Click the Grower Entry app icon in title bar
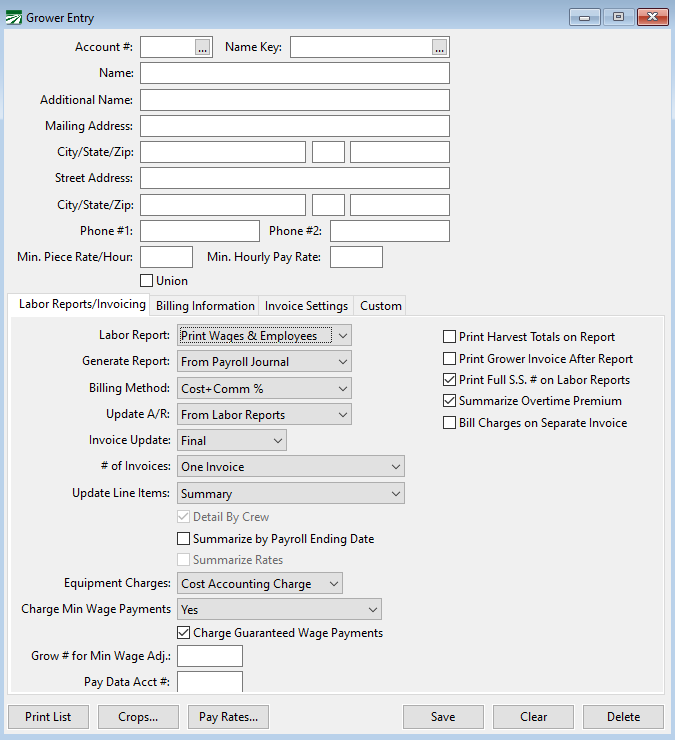The height and width of the screenshot is (740, 675). click(14, 17)
